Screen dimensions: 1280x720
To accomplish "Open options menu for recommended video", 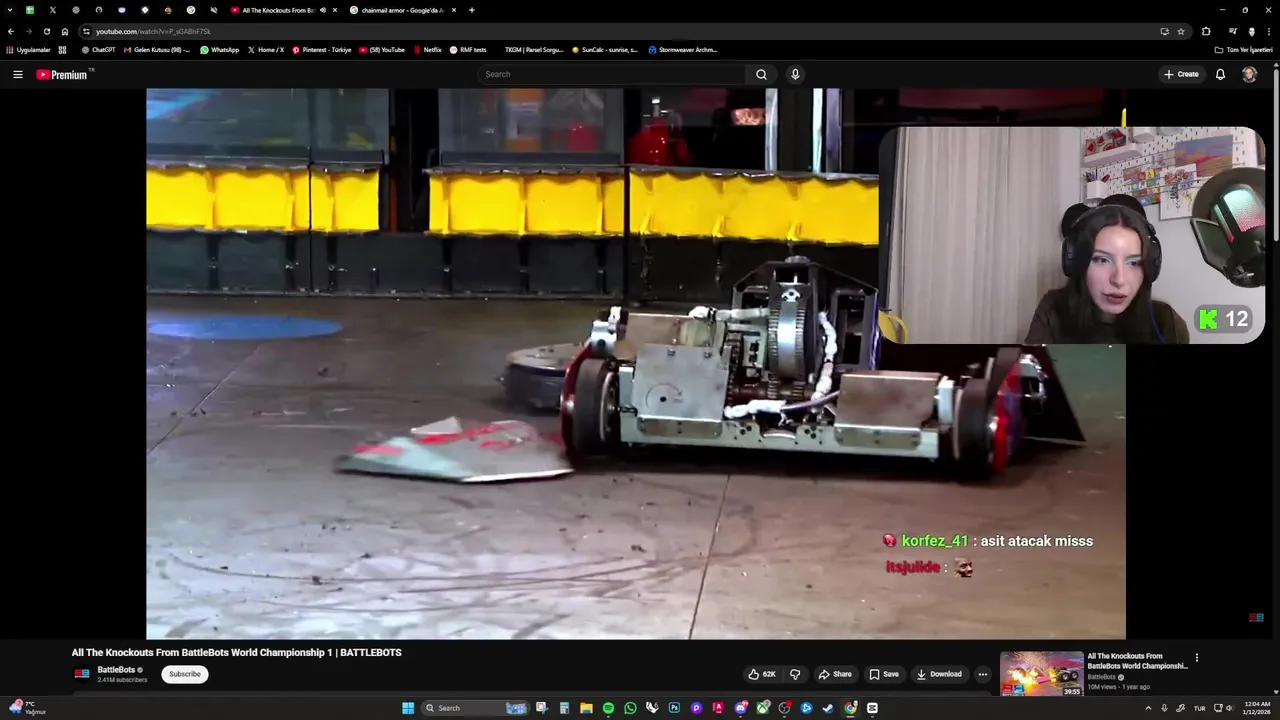I will pyautogui.click(x=1196, y=658).
